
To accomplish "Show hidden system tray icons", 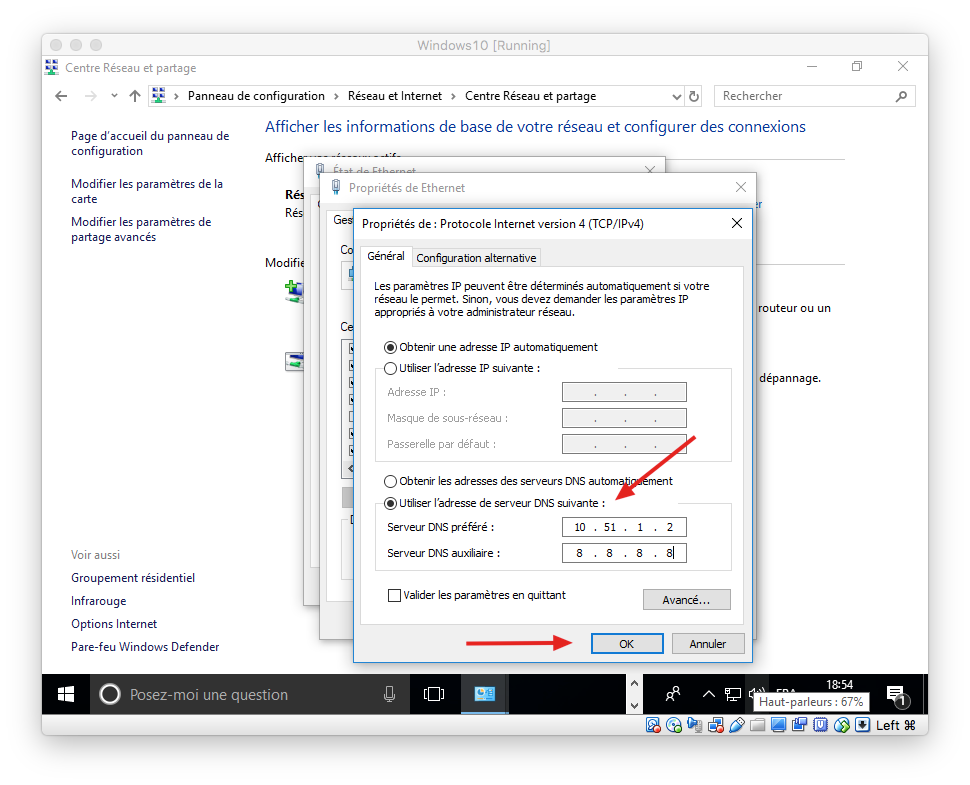I will 709,694.
